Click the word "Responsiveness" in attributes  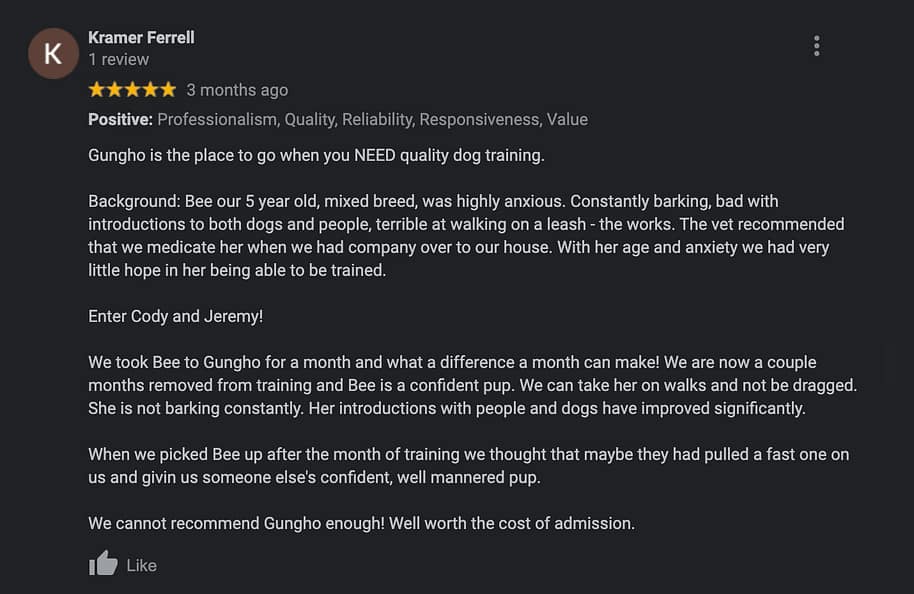[x=478, y=120]
